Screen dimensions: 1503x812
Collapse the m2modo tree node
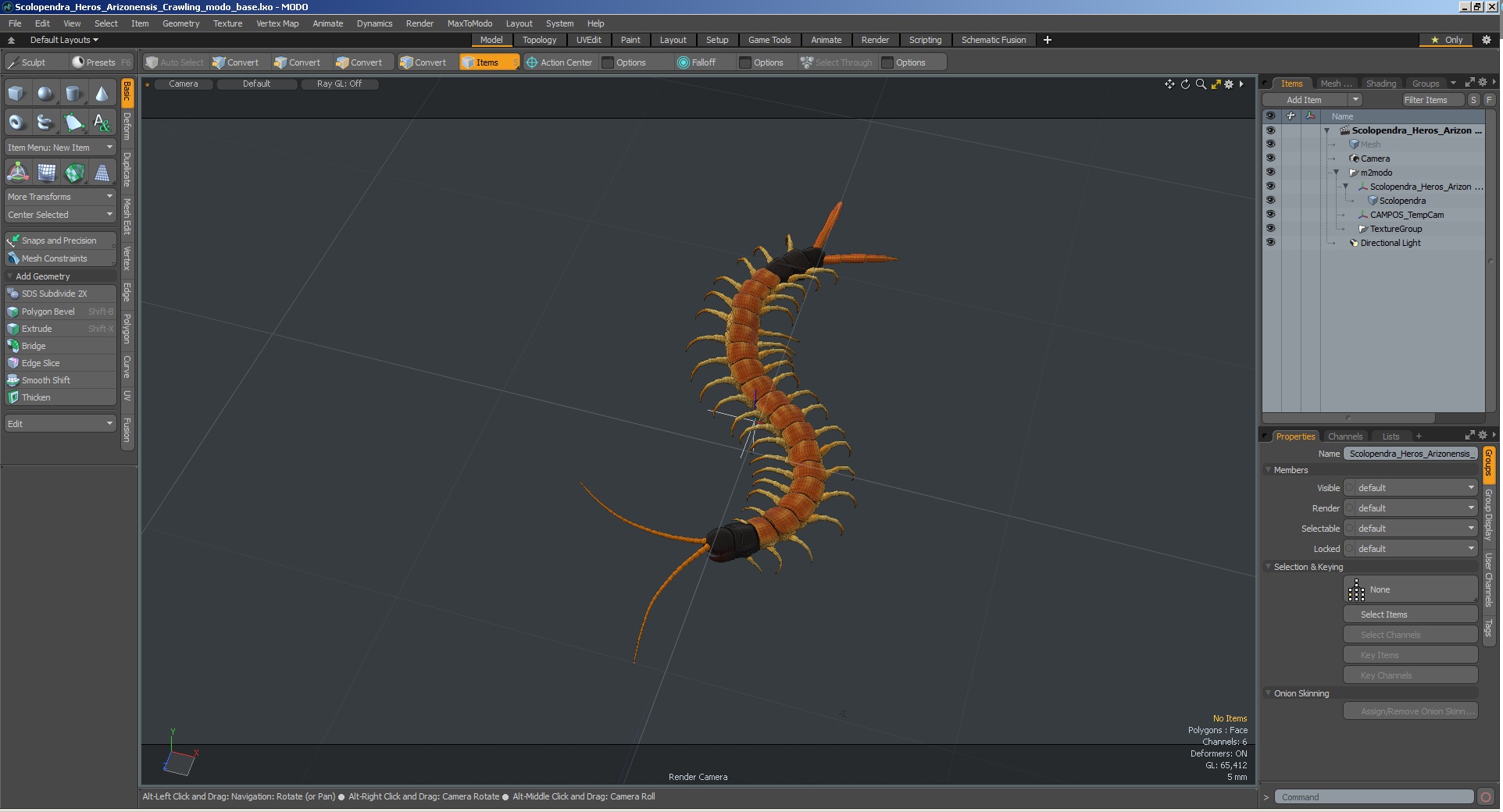[1337, 173]
